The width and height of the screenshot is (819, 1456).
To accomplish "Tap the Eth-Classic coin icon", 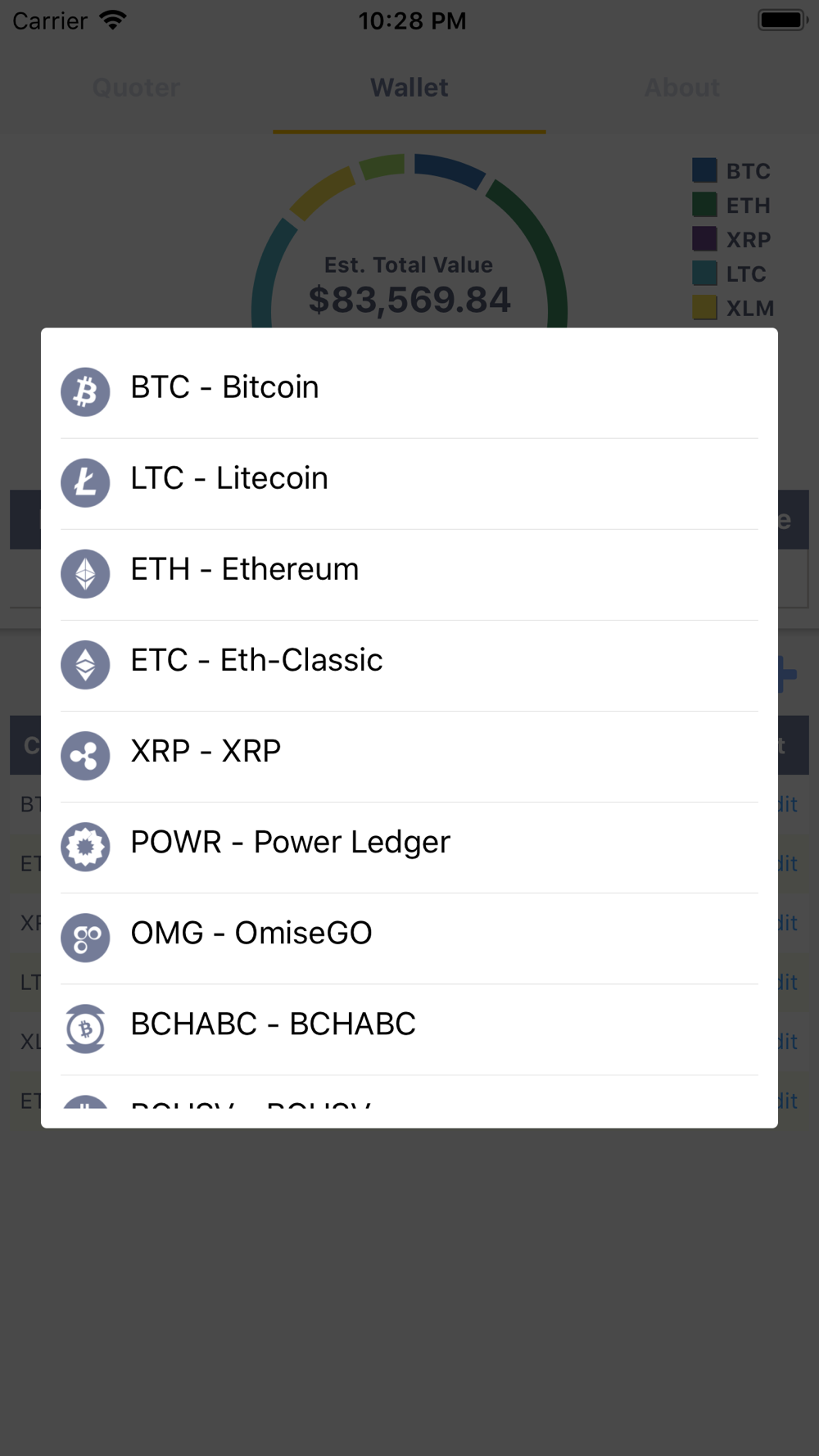I will 85,665.
